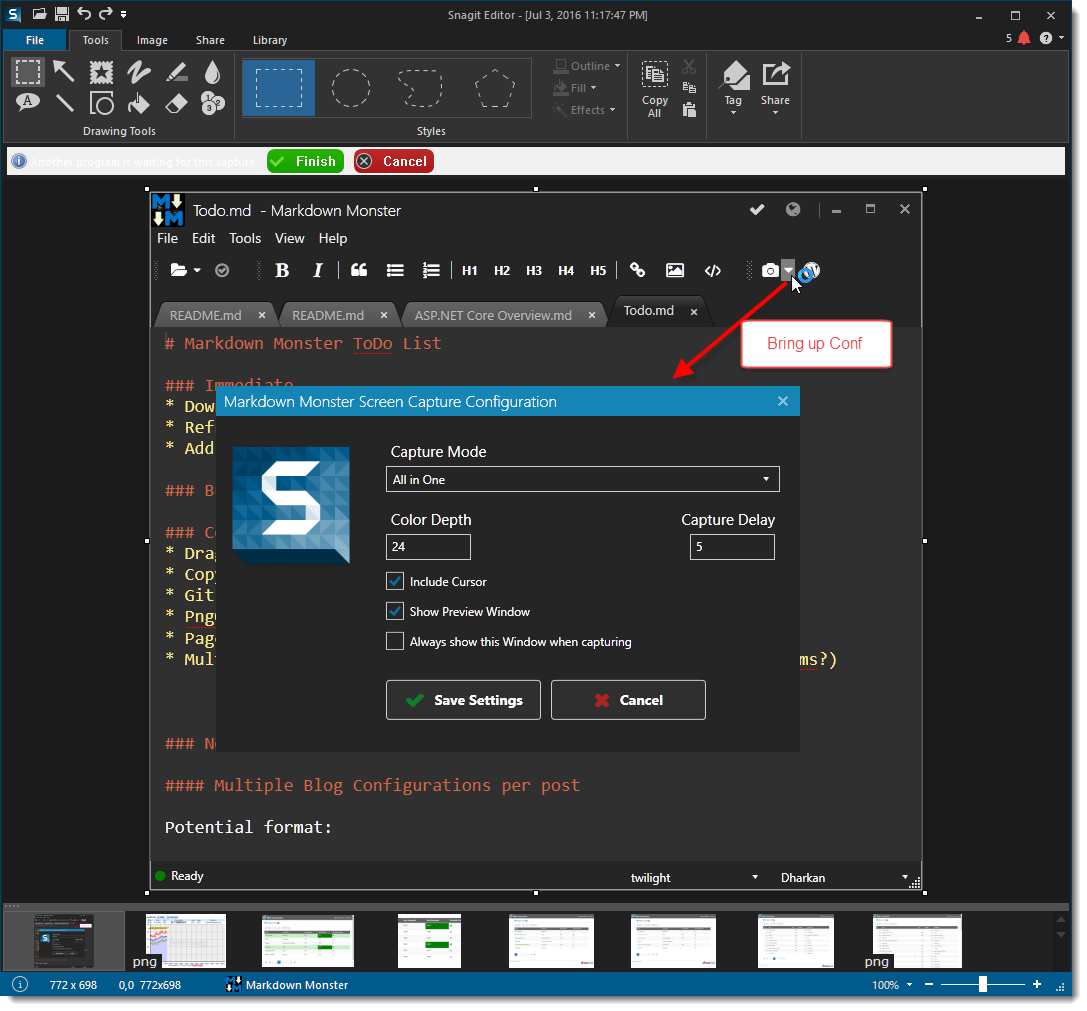Click the red Cancel capture button
Screen dimensions: 1087x1011
tap(394, 162)
